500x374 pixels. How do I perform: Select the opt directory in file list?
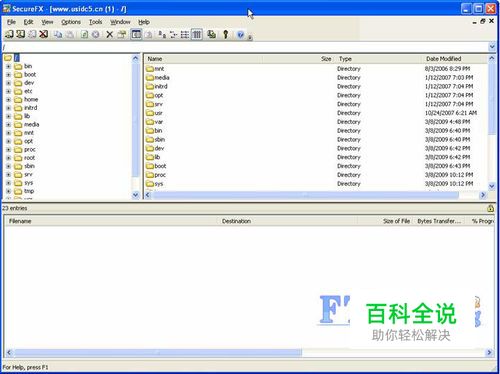(x=159, y=95)
